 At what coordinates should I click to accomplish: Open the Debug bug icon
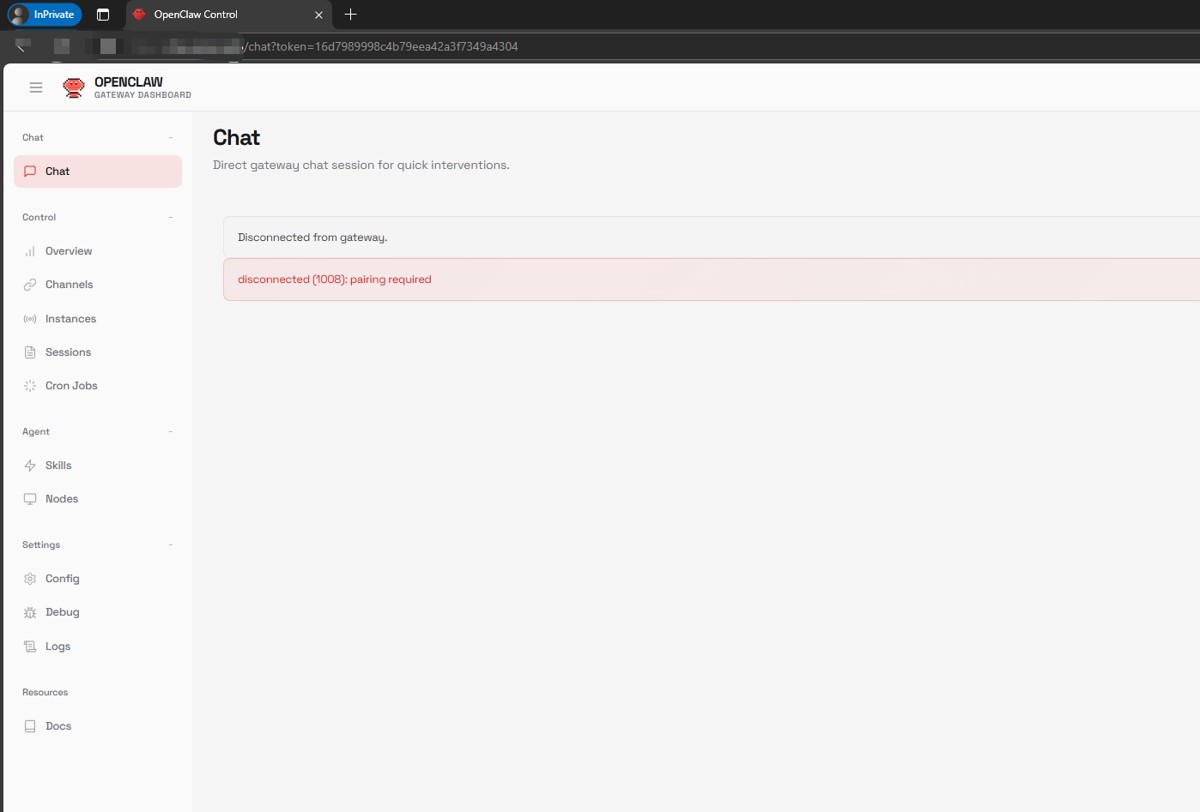(30, 612)
